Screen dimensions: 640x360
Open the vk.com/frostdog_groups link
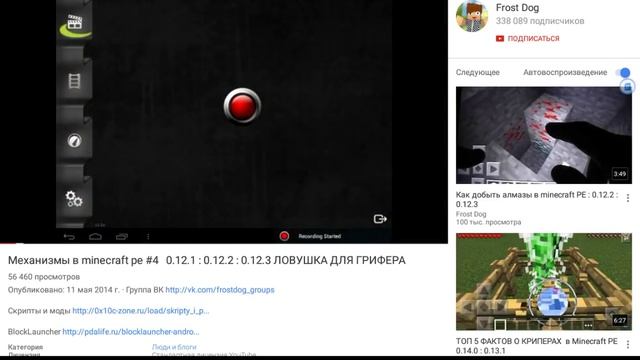tap(220, 290)
